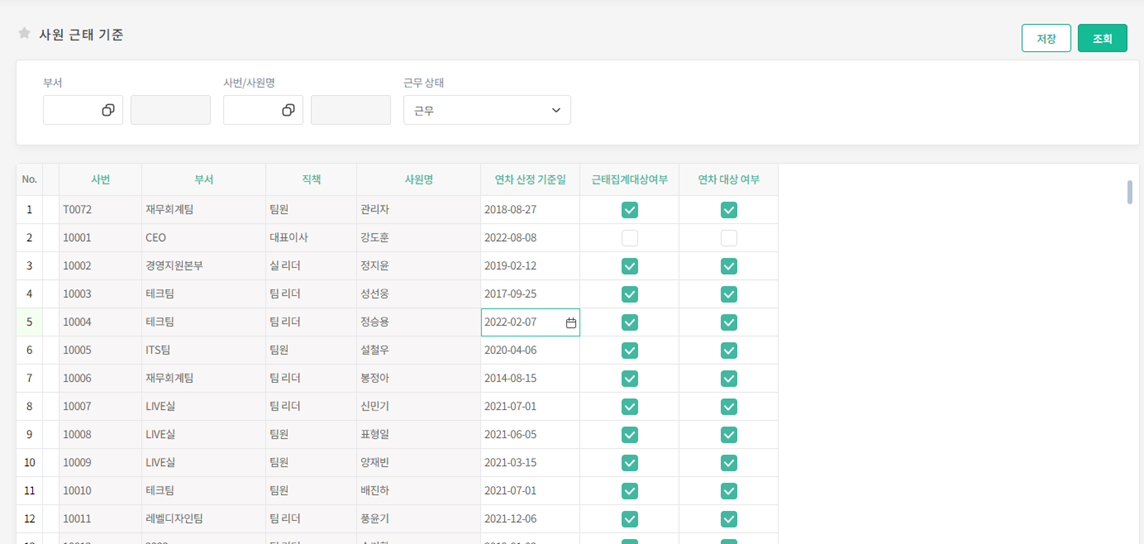Image resolution: width=1144 pixels, height=544 pixels.
Task: Select employee name cell 설철우
Action: [417, 350]
